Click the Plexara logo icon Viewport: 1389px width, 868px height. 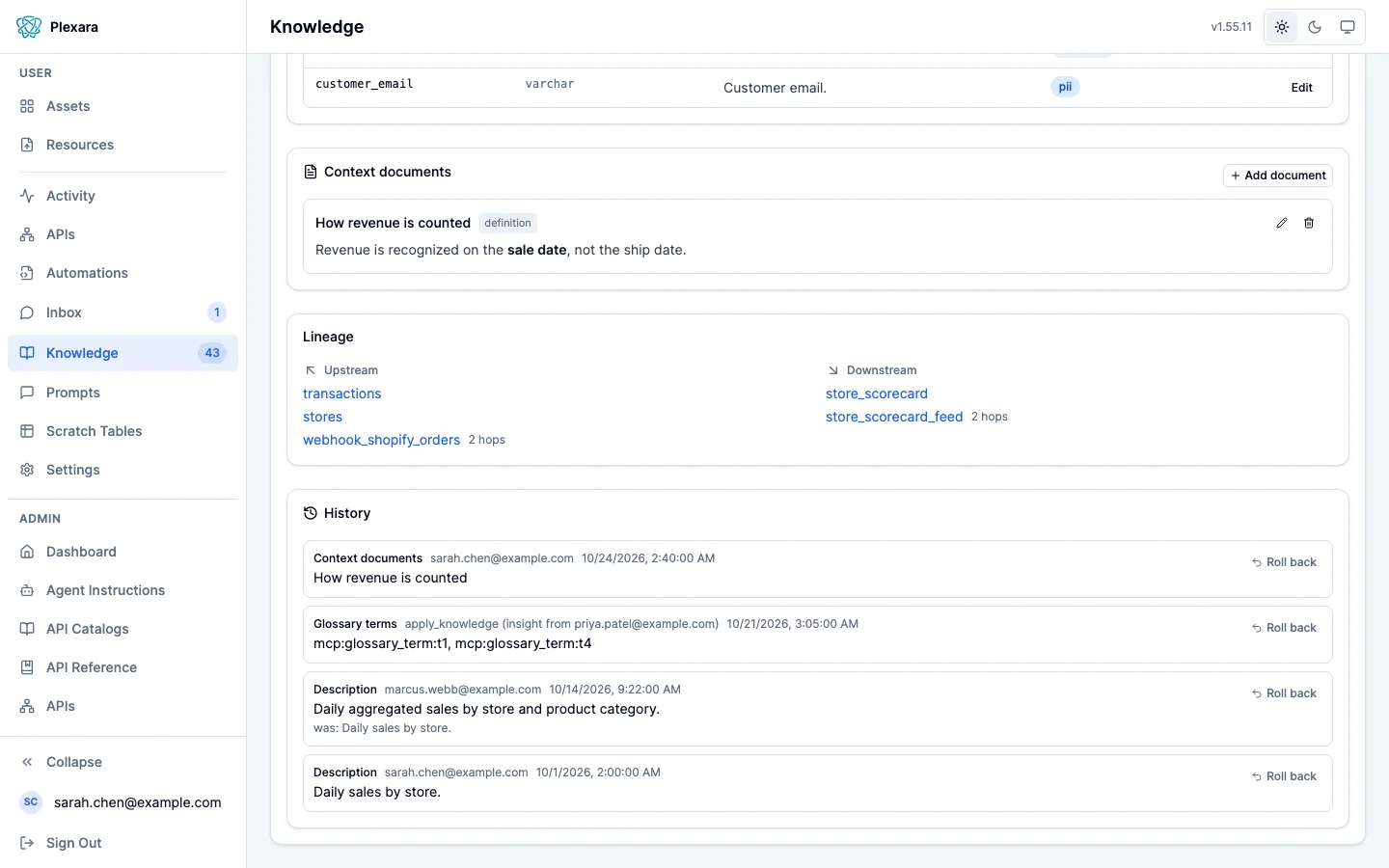tap(29, 27)
